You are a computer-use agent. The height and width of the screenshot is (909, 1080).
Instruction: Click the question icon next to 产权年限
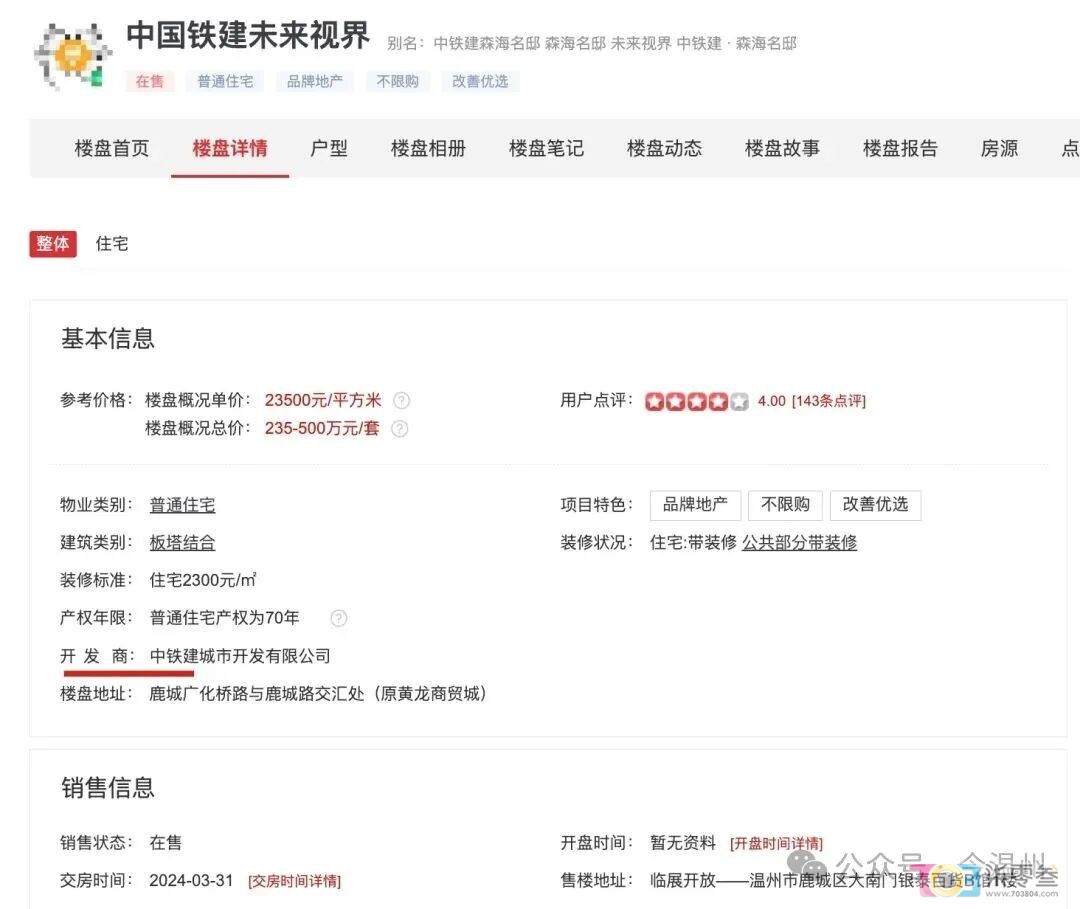(339, 618)
